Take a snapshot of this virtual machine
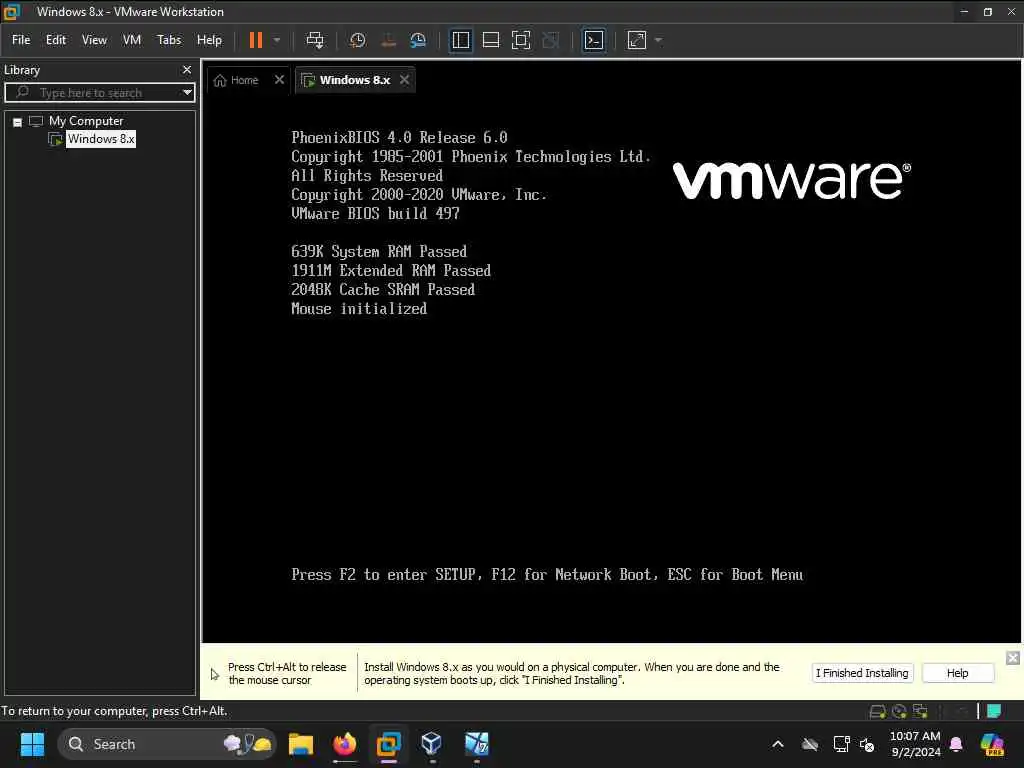 tap(357, 40)
